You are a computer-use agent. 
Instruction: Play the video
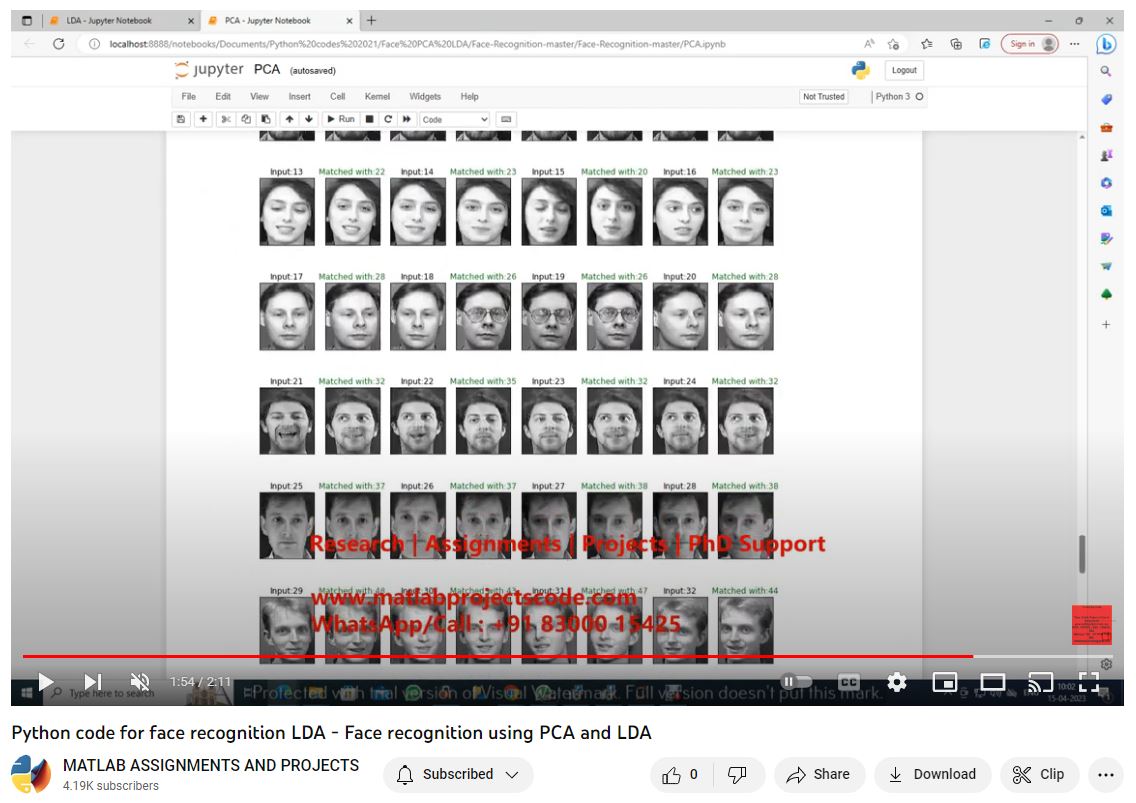click(45, 682)
